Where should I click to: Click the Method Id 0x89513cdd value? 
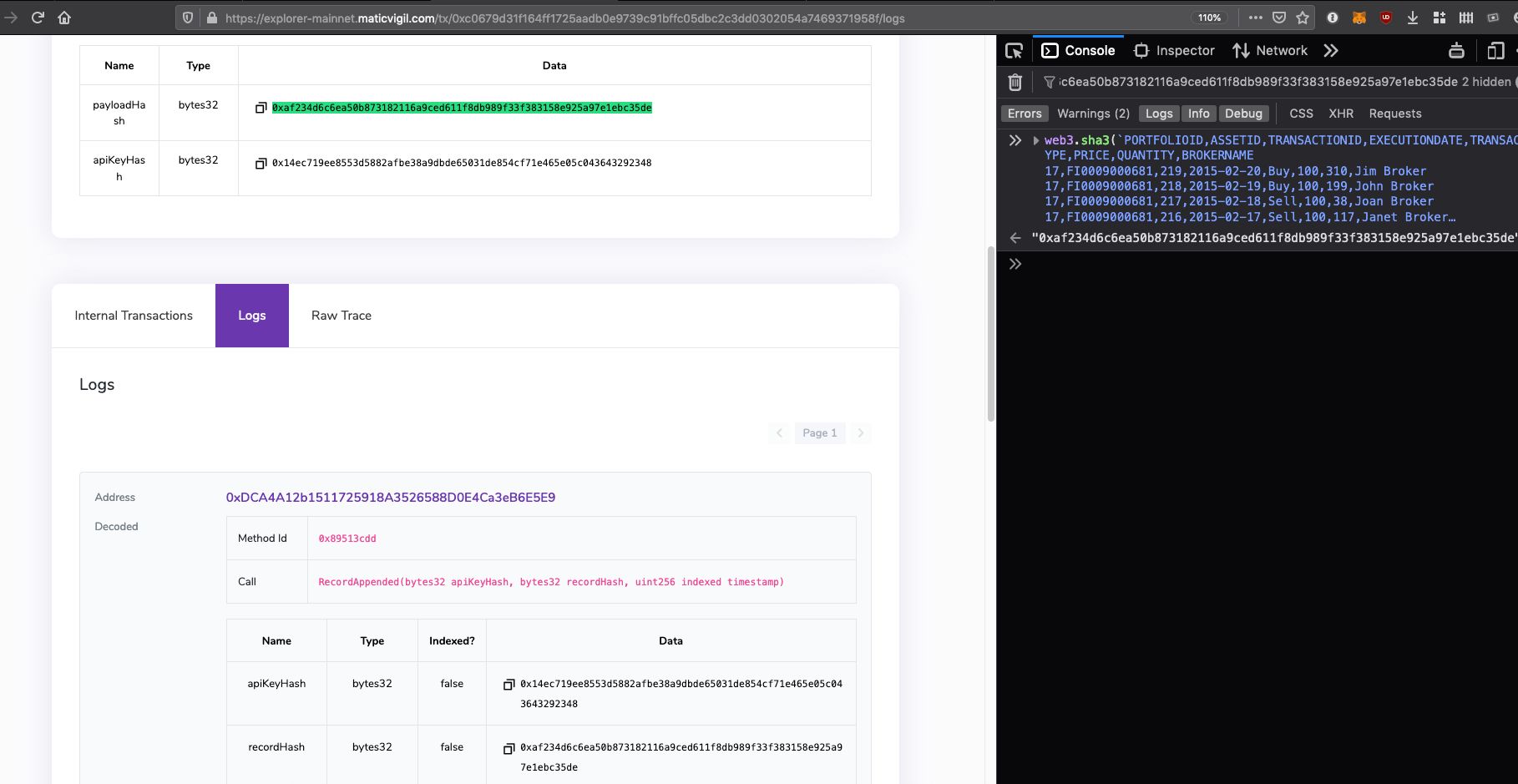(x=347, y=539)
